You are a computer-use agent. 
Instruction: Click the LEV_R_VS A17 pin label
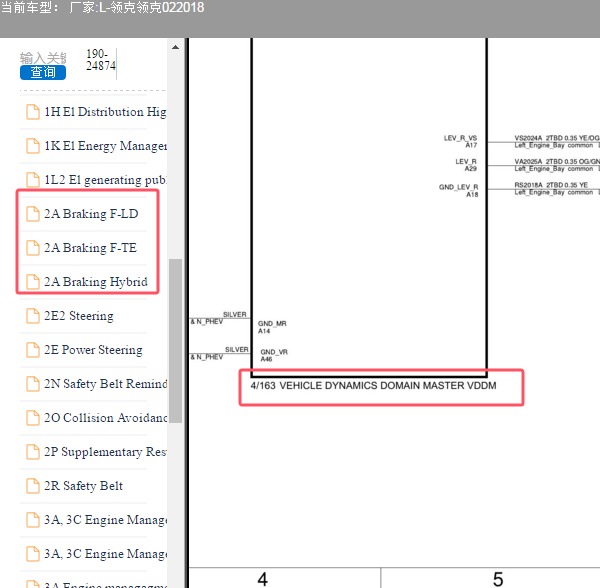pyautogui.click(x=460, y=142)
